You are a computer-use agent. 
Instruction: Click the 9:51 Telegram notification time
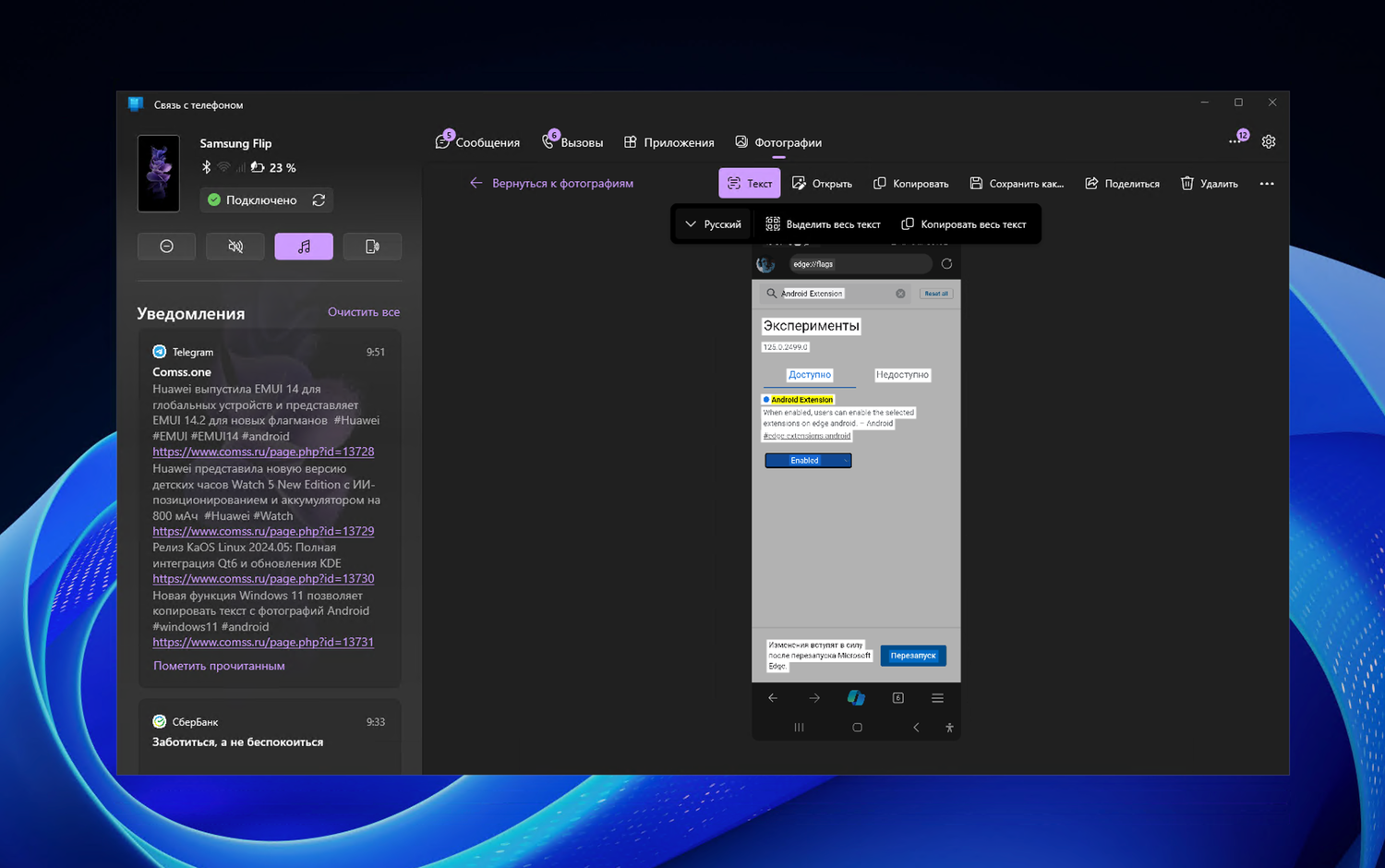point(375,352)
